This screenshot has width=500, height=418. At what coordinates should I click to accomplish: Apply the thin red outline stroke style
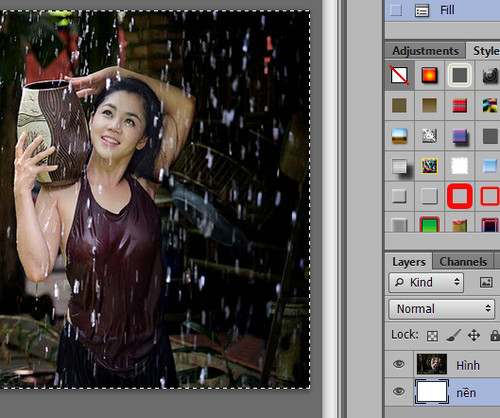[x=490, y=196]
